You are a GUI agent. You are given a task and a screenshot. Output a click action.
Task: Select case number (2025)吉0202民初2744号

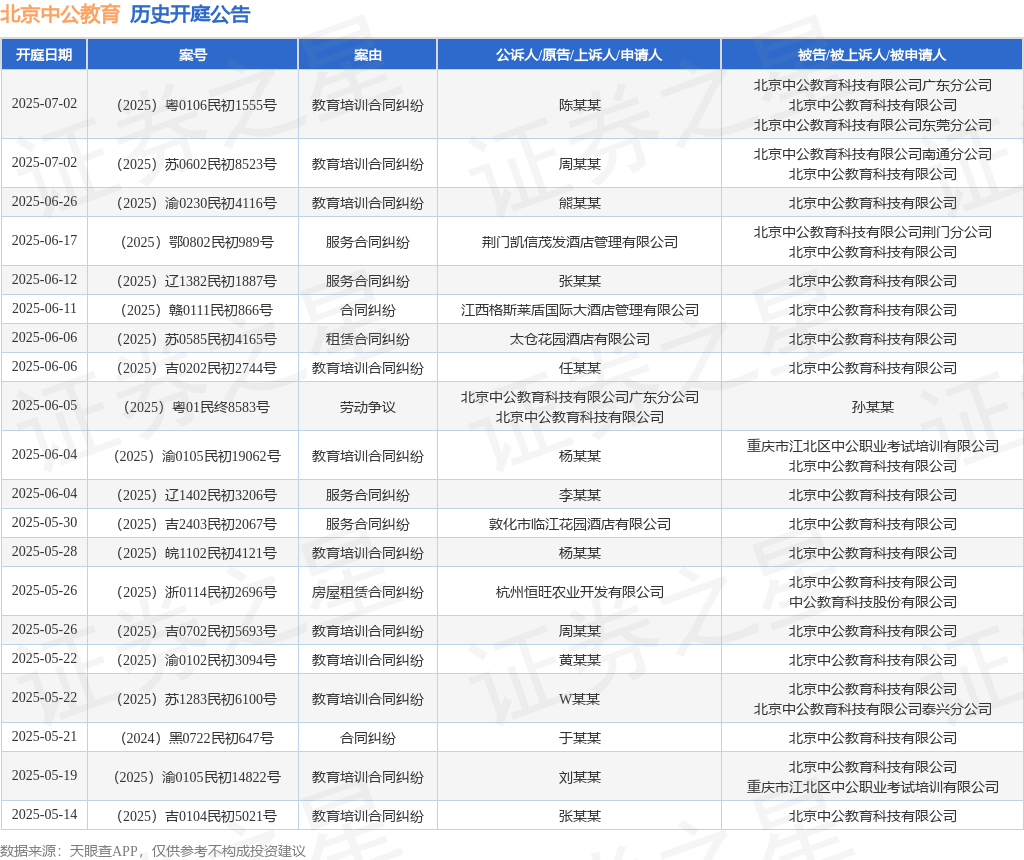[197, 368]
